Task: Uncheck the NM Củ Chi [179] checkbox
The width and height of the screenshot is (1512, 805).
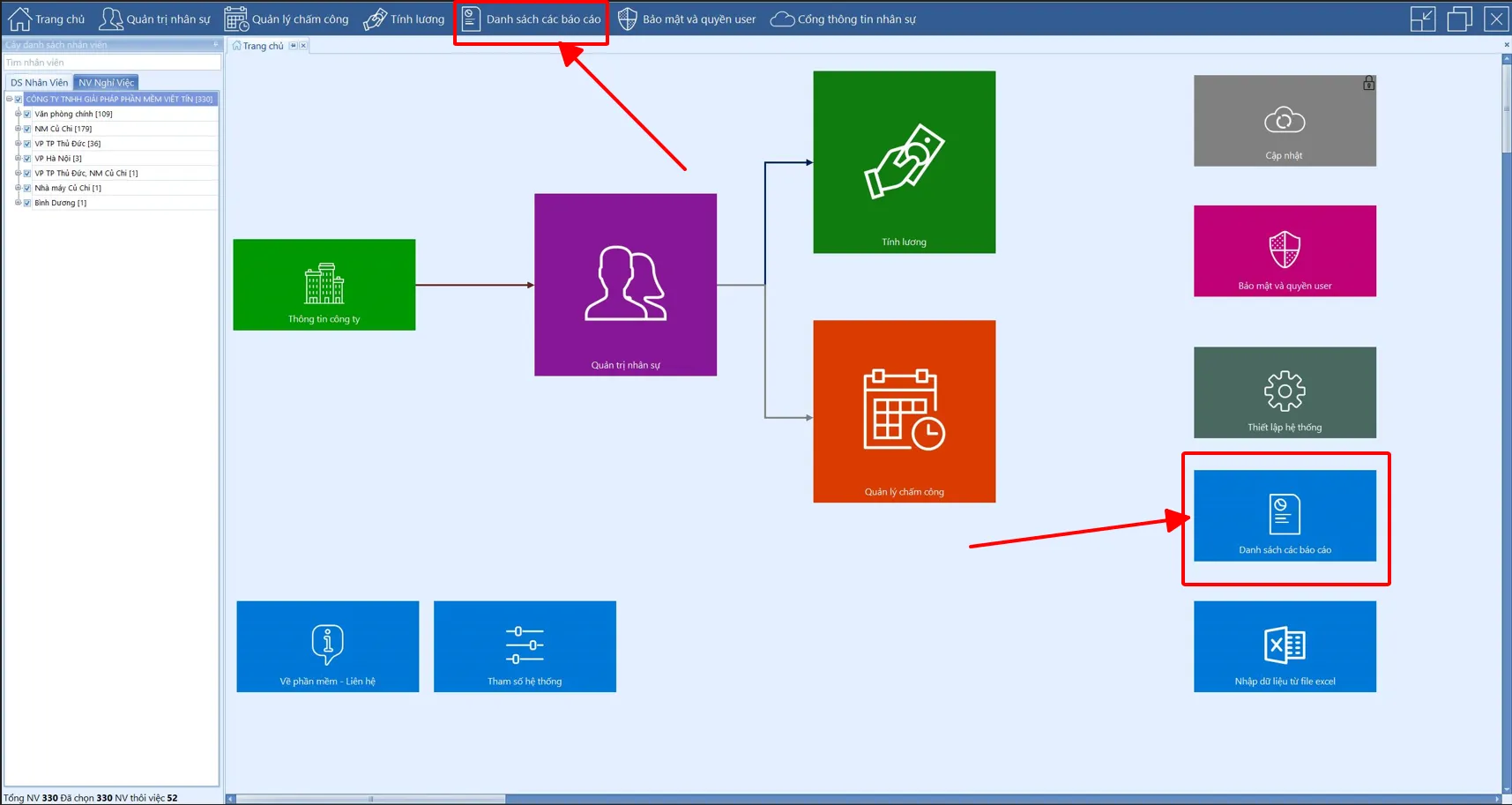Action: coord(27,129)
